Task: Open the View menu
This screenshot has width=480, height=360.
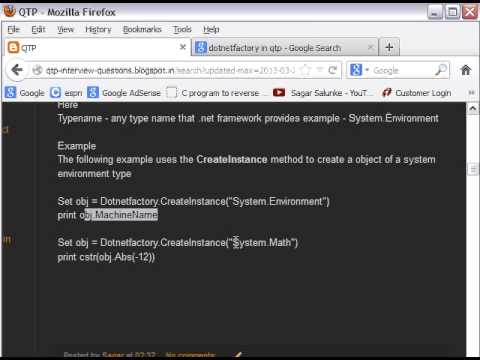Action: click(65, 30)
